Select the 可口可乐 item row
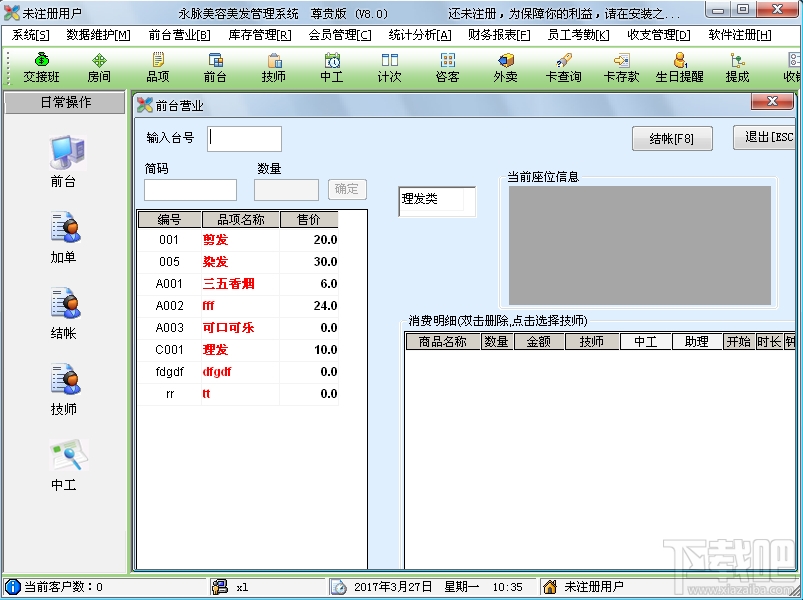 tap(238, 328)
